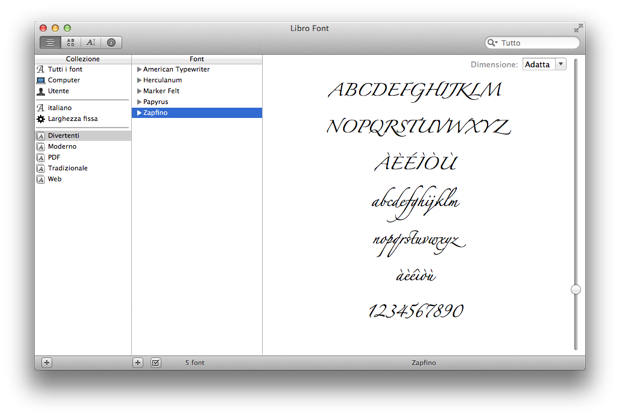The width and height of the screenshot is (620, 418).
Task: Expand the American Typewriter font family
Action: click(140, 70)
